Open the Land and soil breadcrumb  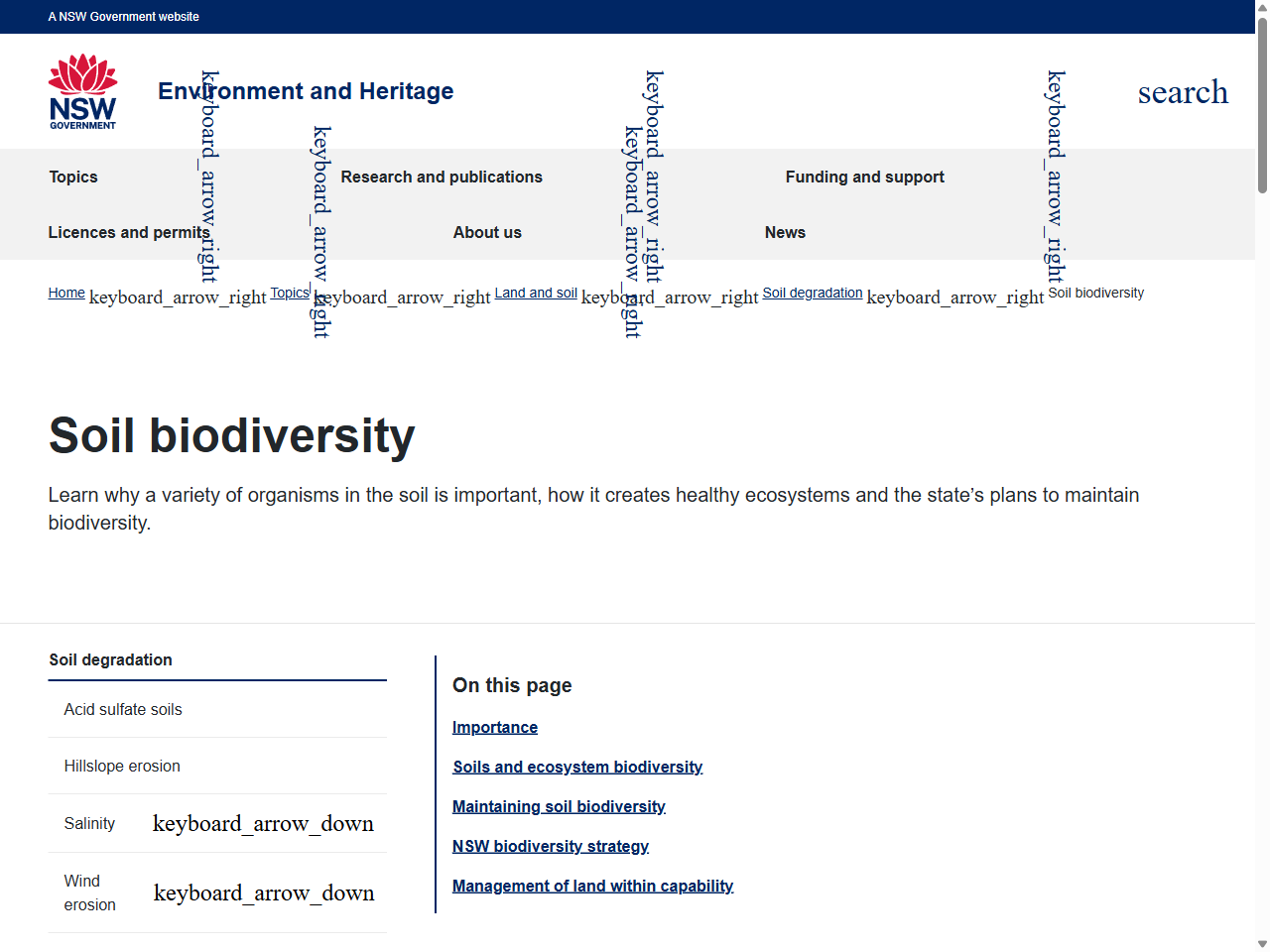pyautogui.click(x=535, y=293)
